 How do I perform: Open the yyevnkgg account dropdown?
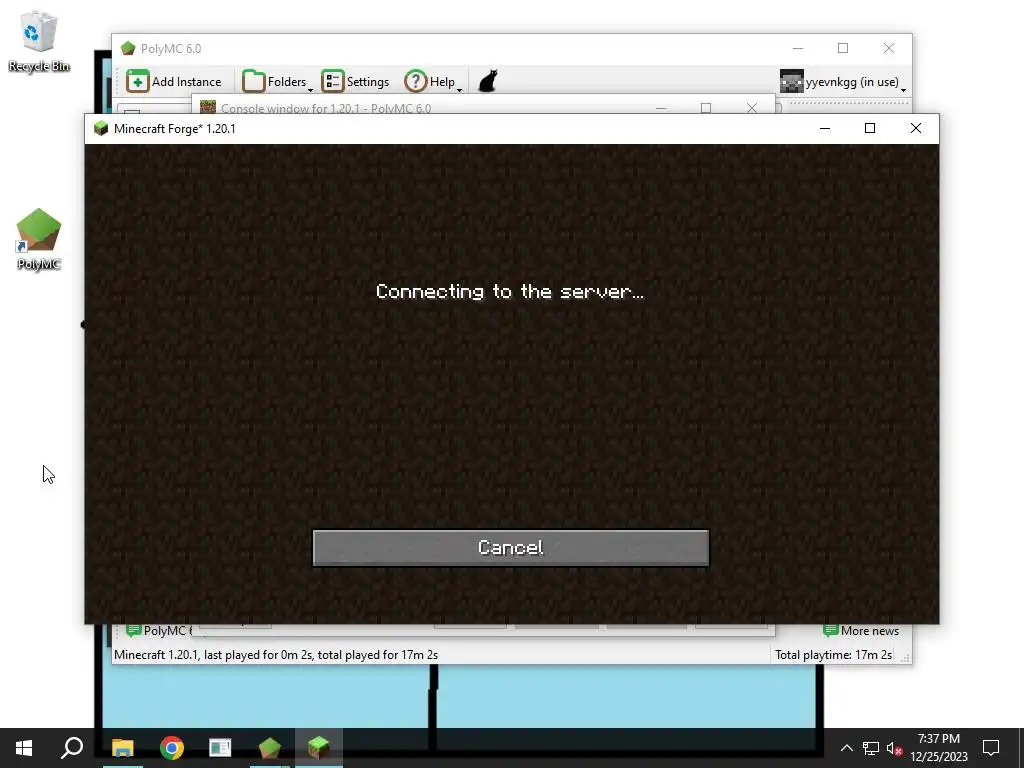click(x=842, y=82)
